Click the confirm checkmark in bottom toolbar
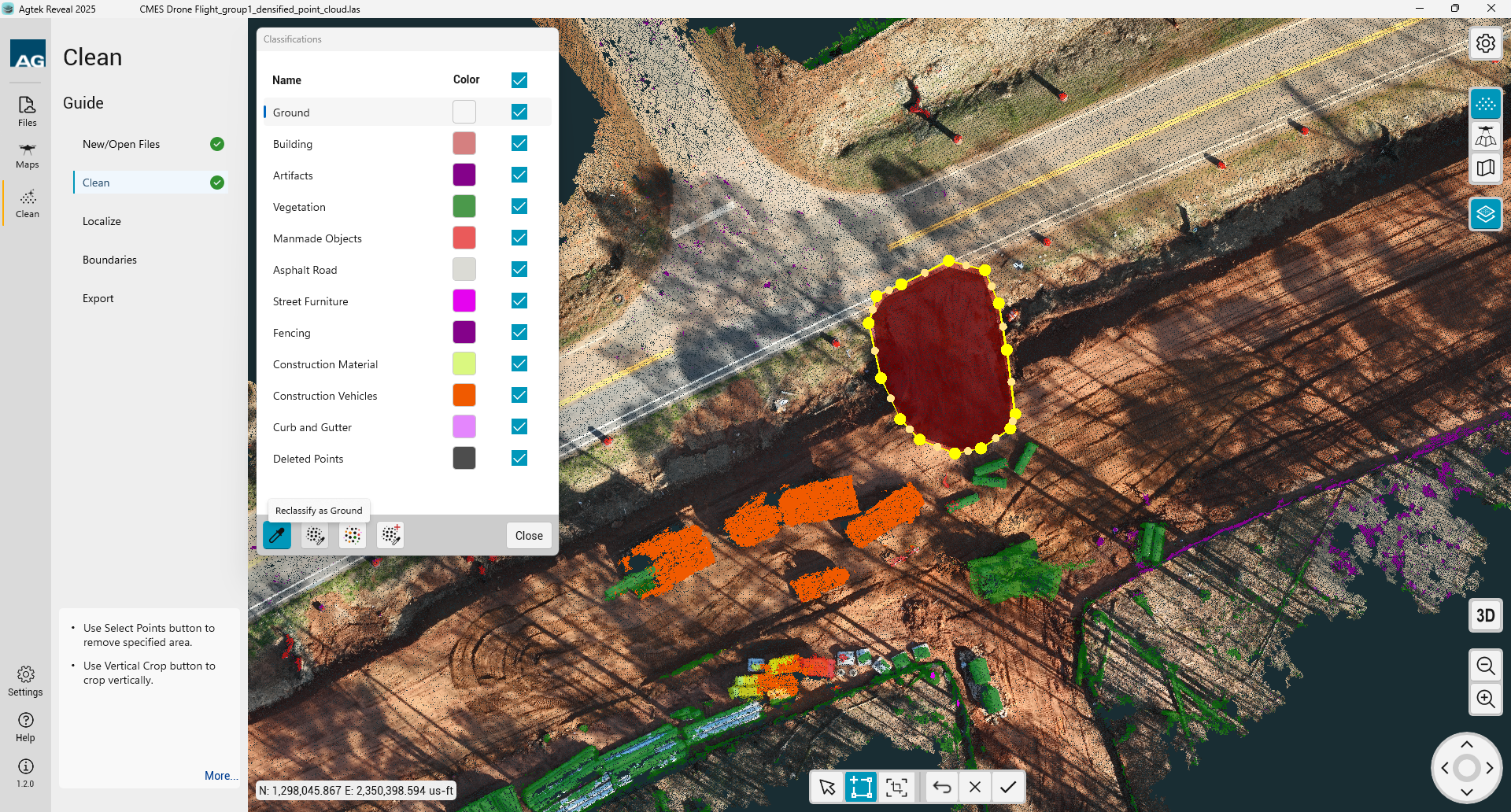Viewport: 1511px width, 812px height. [x=1008, y=787]
